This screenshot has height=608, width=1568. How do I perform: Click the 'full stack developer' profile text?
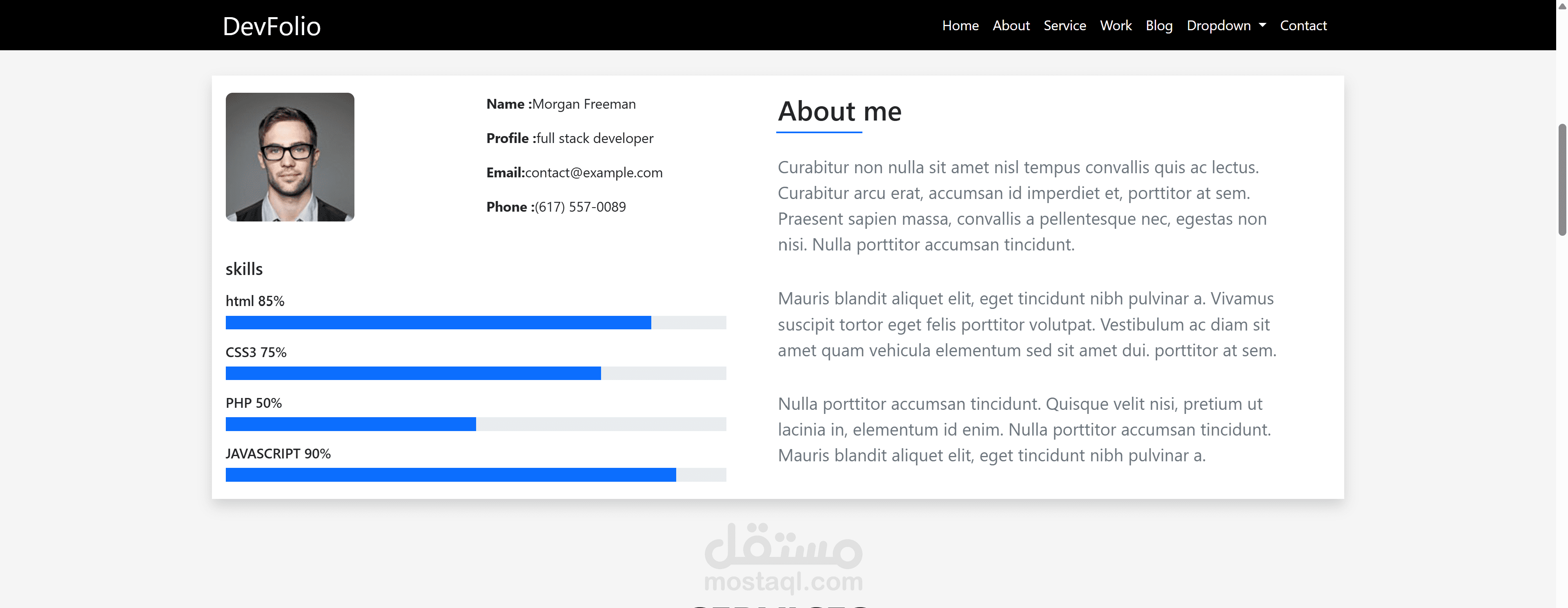tap(595, 138)
